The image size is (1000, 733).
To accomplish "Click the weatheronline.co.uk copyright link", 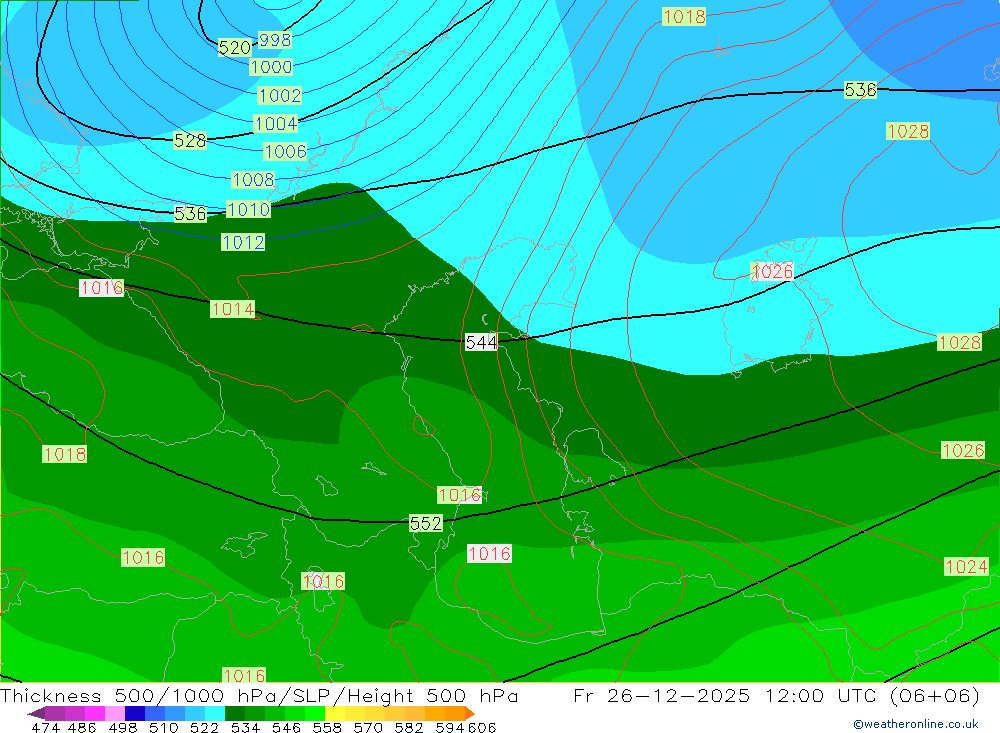I will point(915,724).
